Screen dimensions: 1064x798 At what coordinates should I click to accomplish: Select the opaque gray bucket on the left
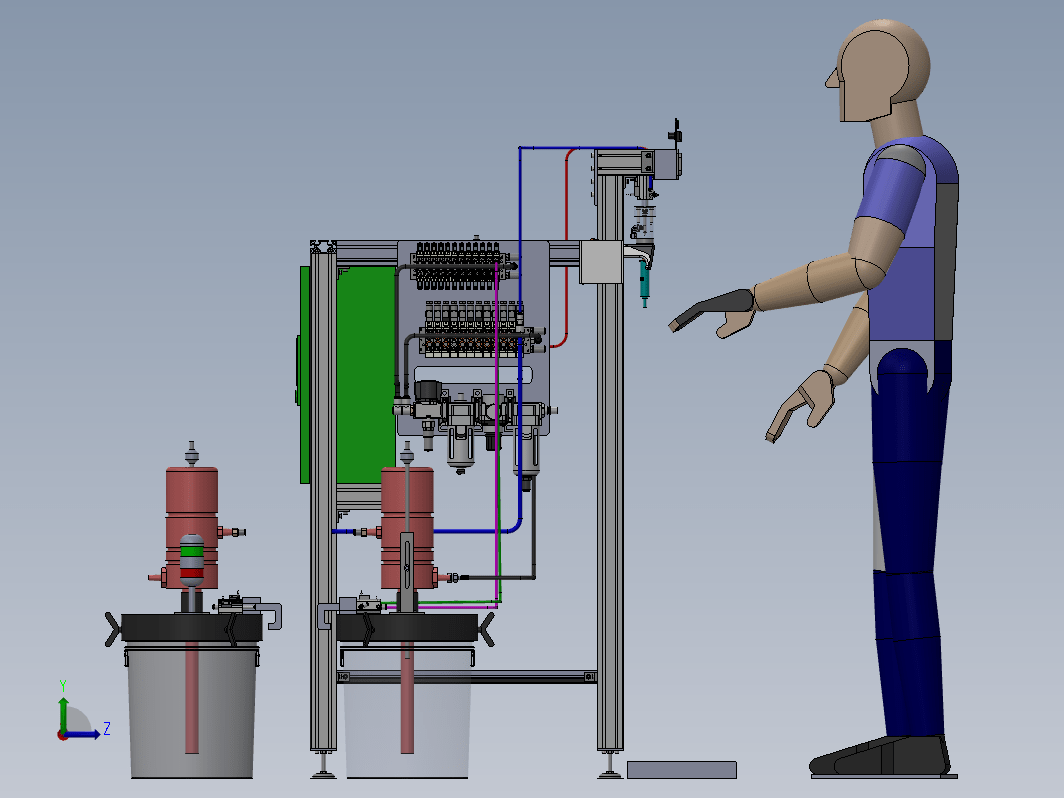[191, 711]
